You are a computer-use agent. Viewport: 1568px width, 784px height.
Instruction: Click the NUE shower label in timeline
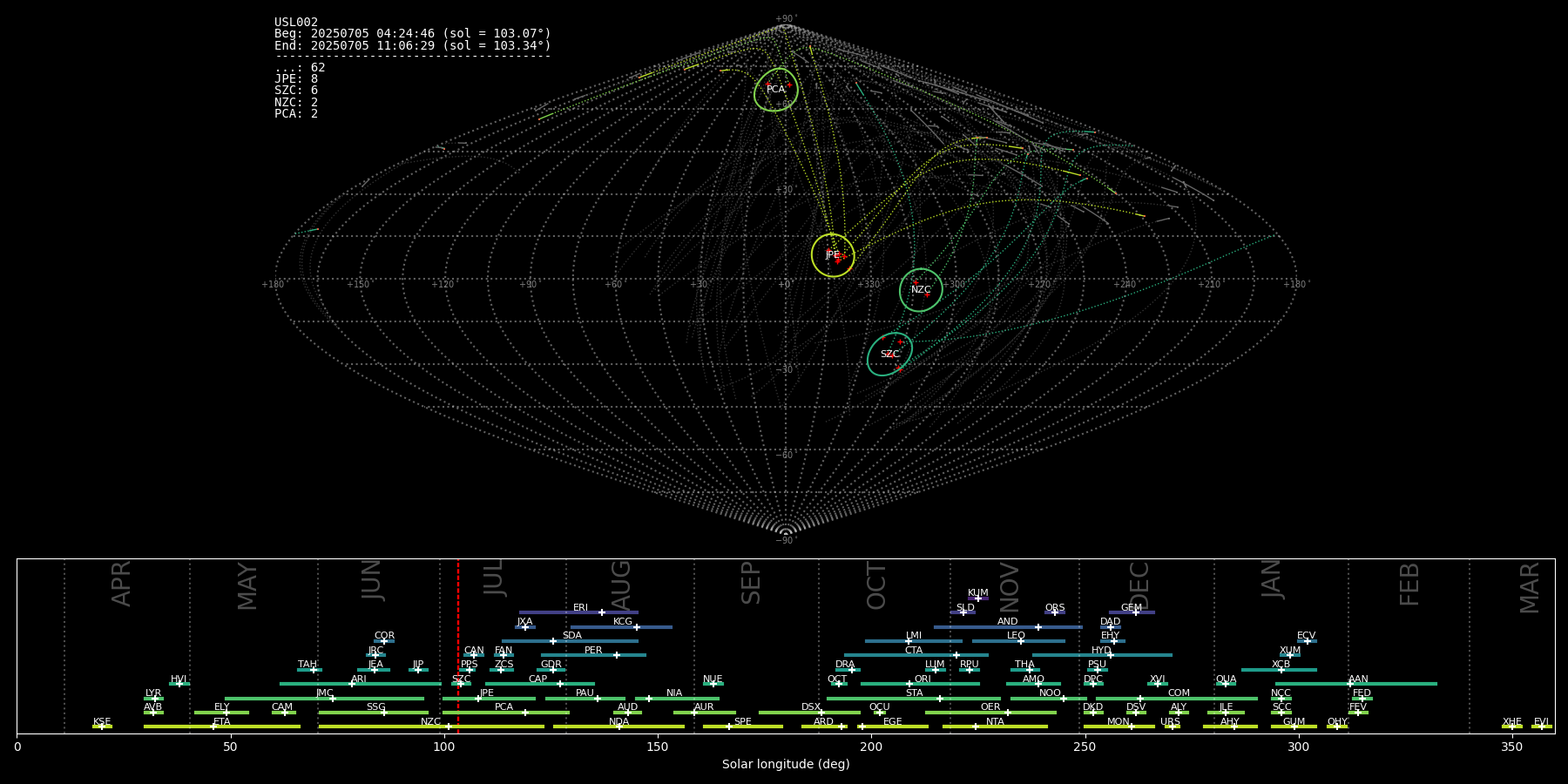(x=713, y=679)
